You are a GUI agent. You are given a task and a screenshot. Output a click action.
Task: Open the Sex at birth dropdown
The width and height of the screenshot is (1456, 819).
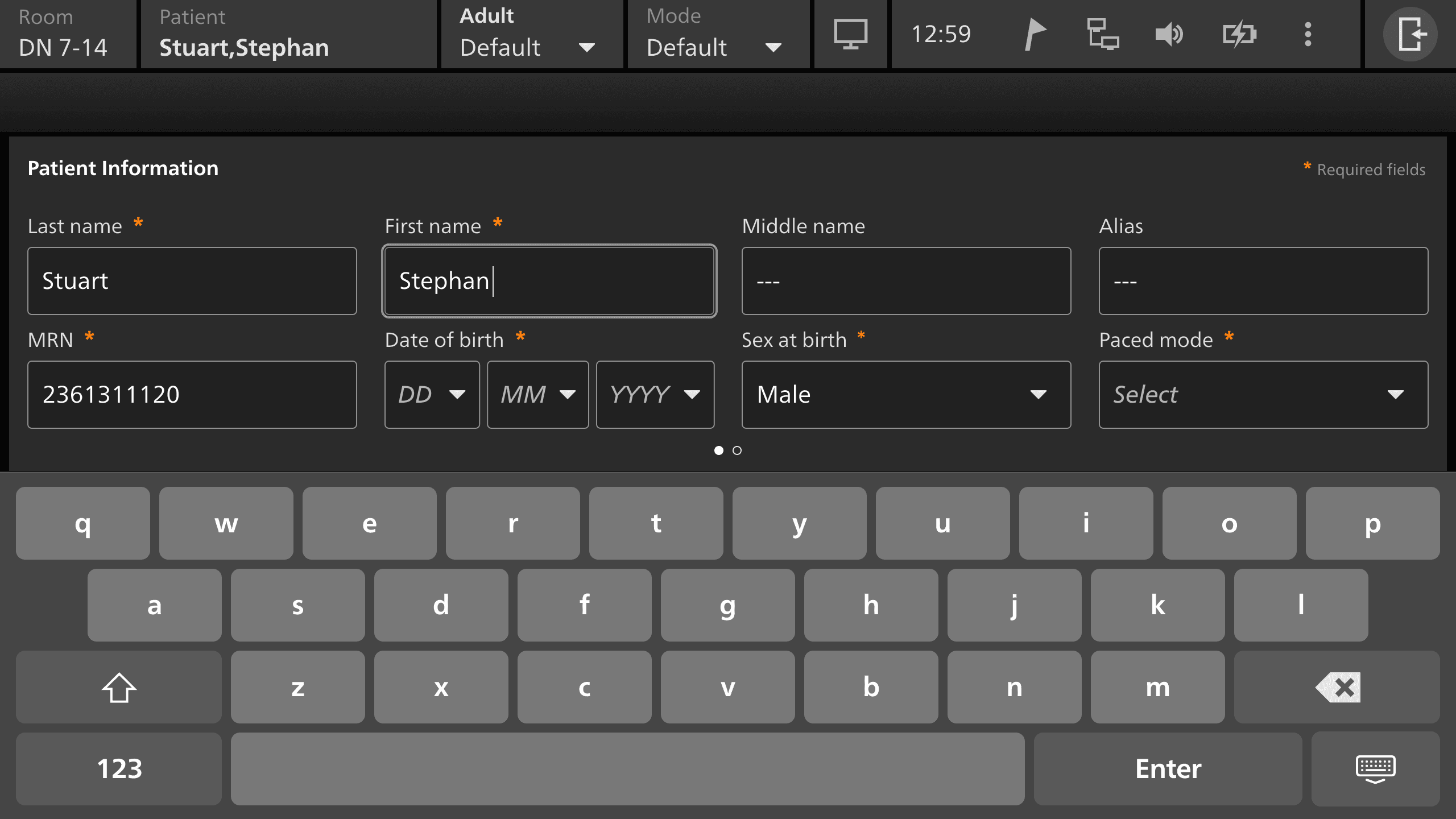tap(906, 394)
